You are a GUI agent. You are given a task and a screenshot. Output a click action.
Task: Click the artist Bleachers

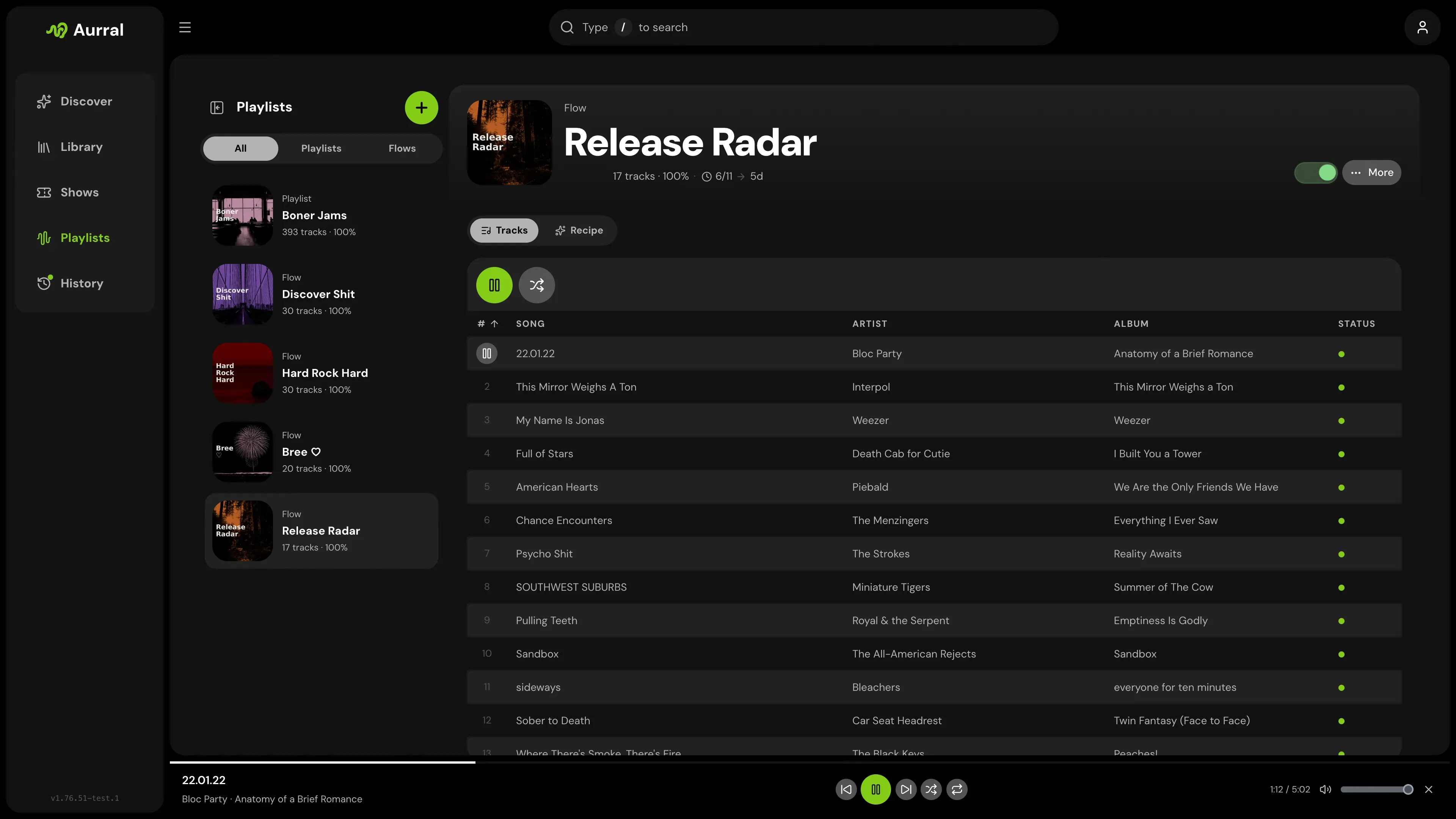875,687
